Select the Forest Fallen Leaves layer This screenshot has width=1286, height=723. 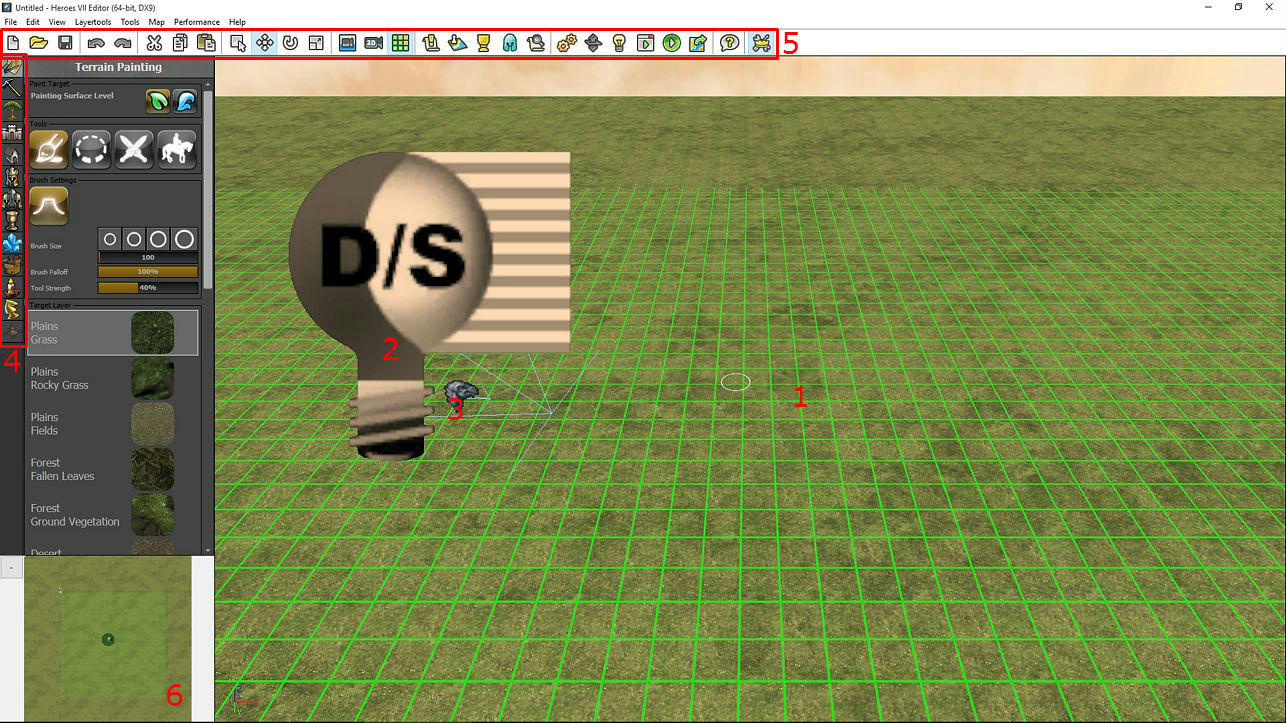pyautogui.click(x=113, y=470)
